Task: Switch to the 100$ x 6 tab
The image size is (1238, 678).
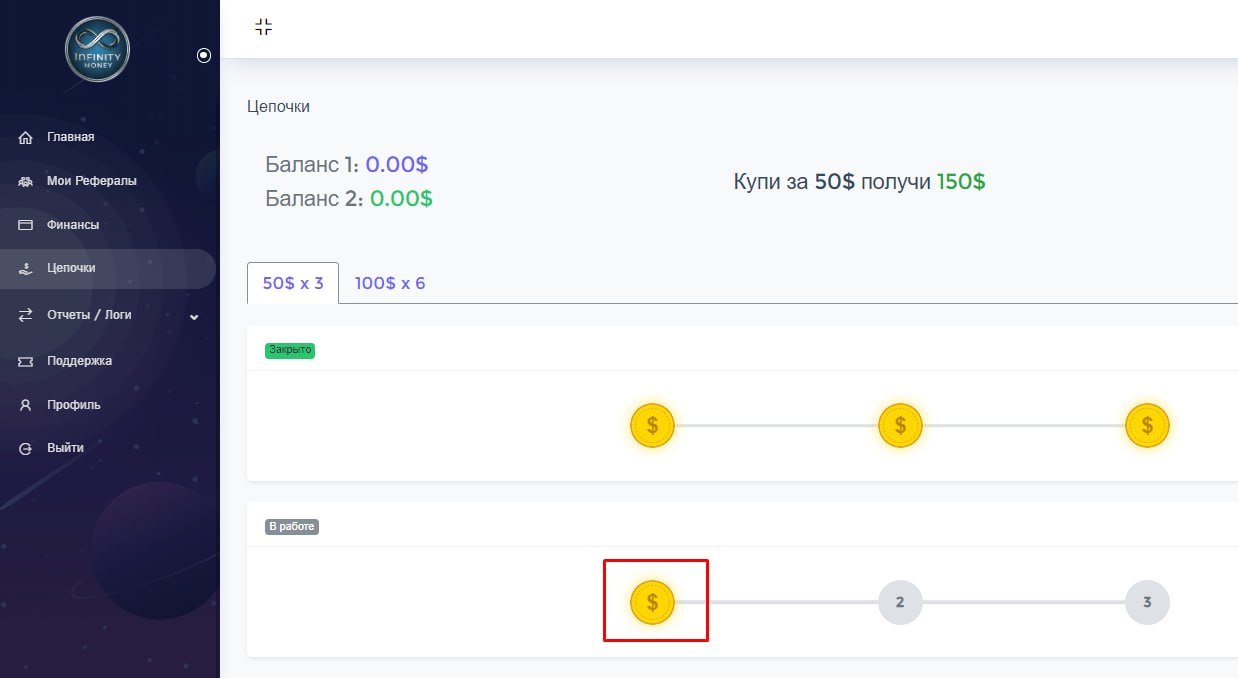Action: click(390, 283)
